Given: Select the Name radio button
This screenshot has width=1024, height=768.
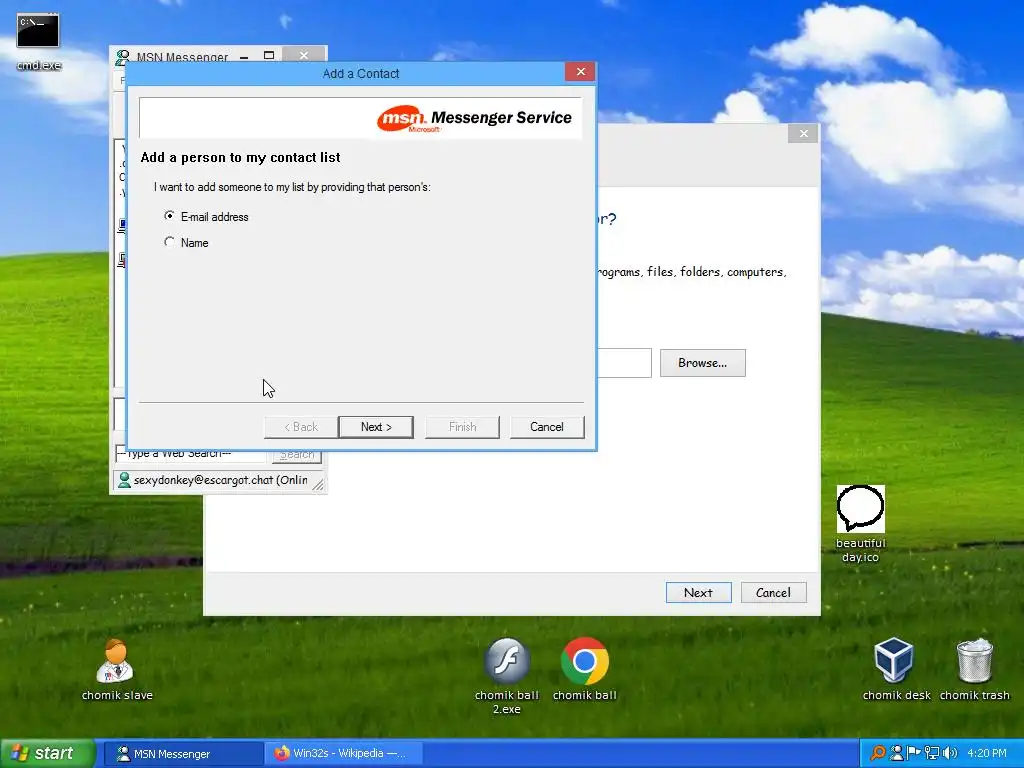Looking at the screenshot, I should pos(169,242).
